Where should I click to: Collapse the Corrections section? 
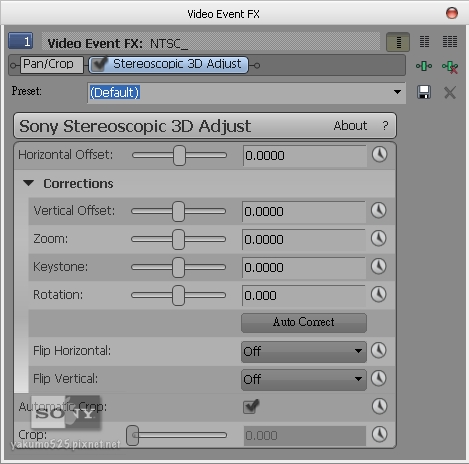click(x=29, y=183)
